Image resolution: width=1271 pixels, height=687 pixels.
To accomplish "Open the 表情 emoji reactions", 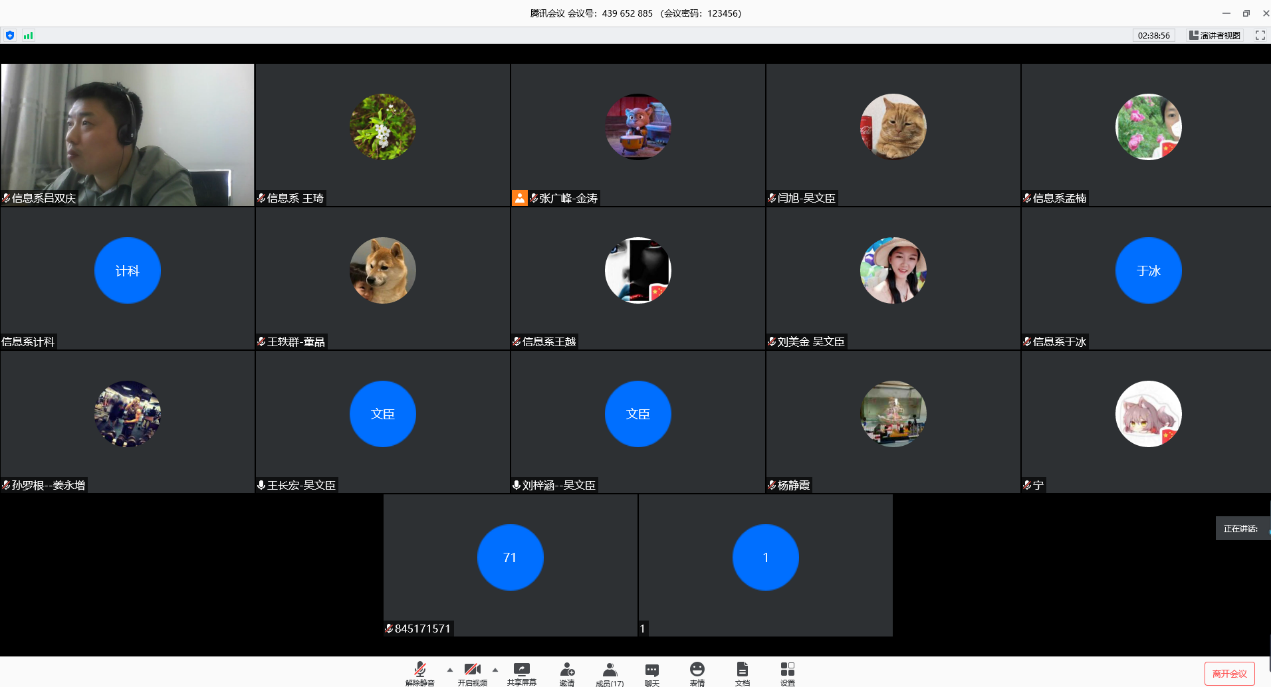I will pos(697,672).
